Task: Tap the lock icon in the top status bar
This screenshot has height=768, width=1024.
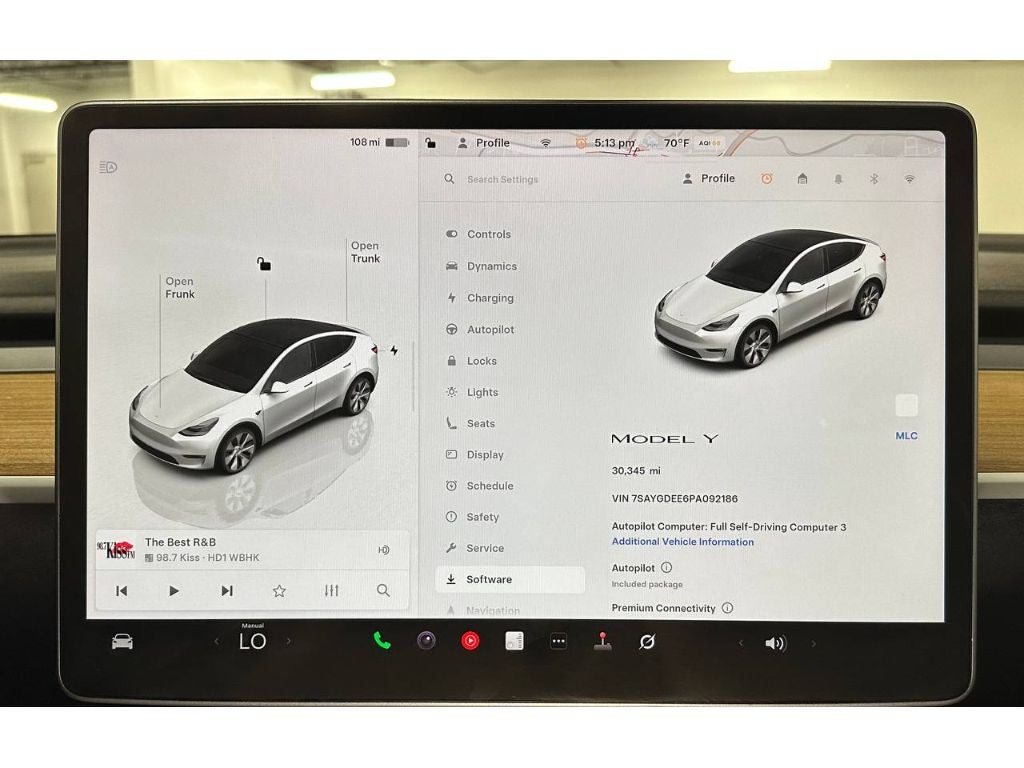Action: tap(430, 142)
